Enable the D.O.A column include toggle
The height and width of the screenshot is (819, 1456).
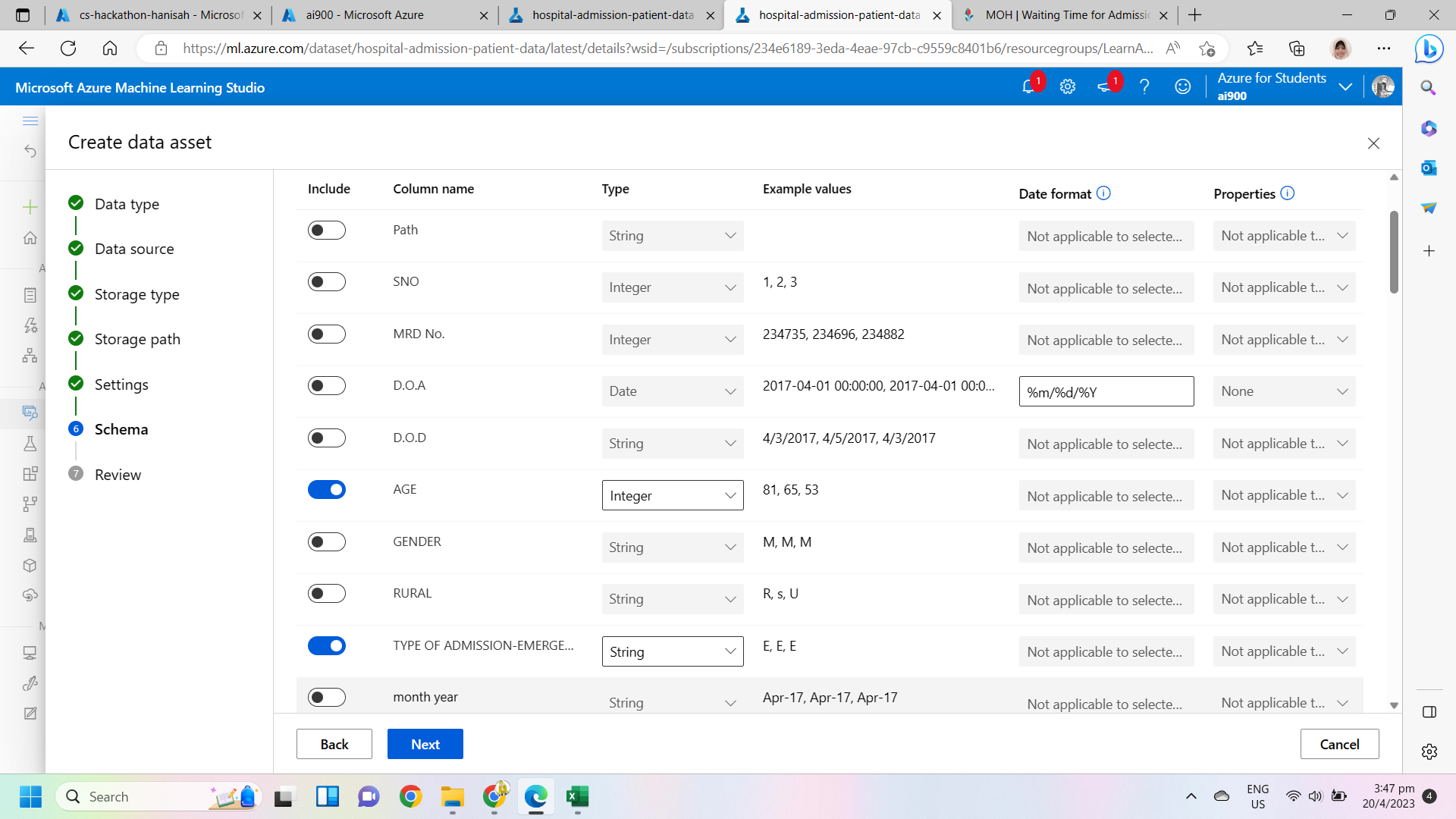[x=327, y=386]
